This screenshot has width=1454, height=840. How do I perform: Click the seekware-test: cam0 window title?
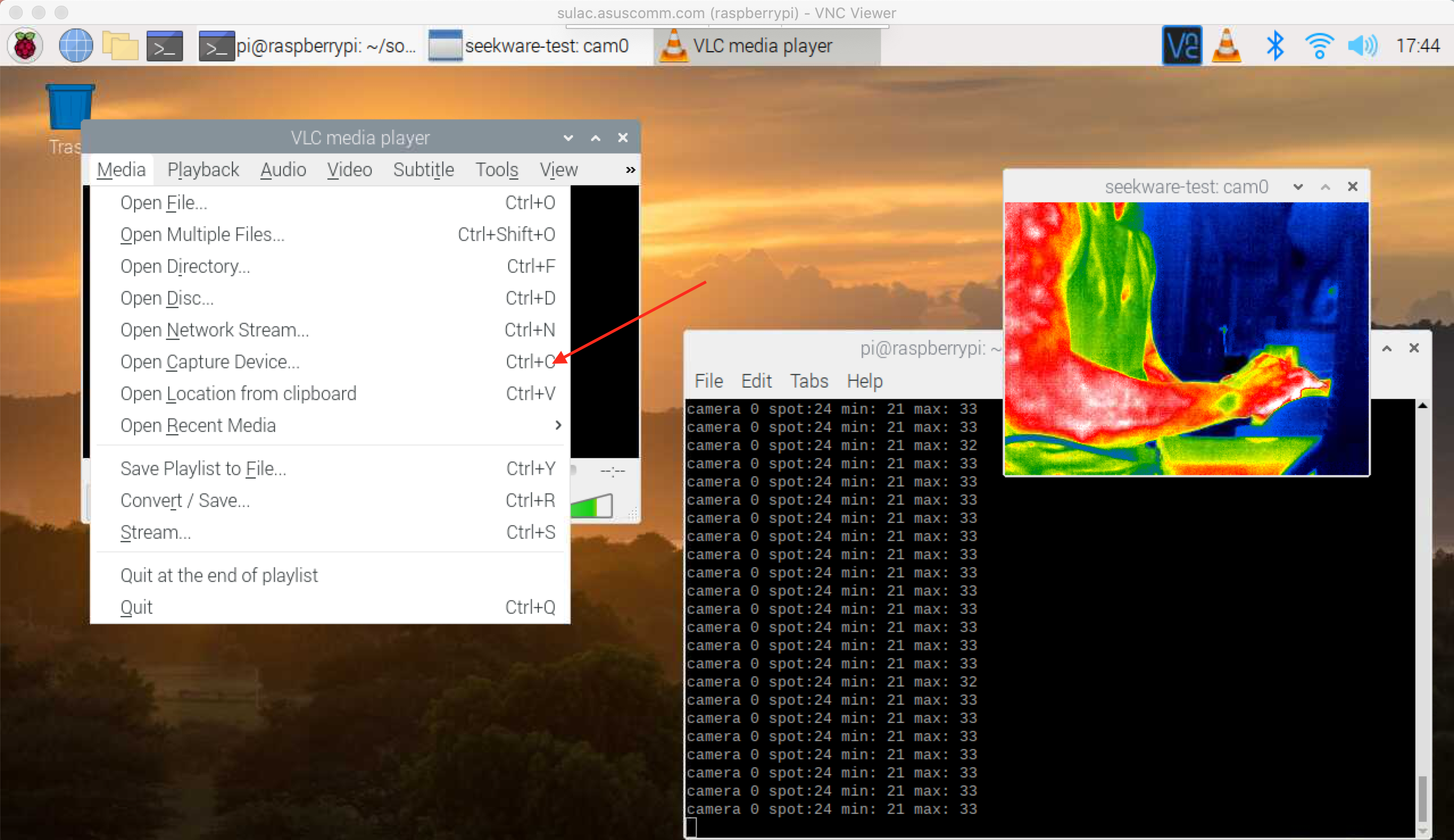[x=1186, y=186]
